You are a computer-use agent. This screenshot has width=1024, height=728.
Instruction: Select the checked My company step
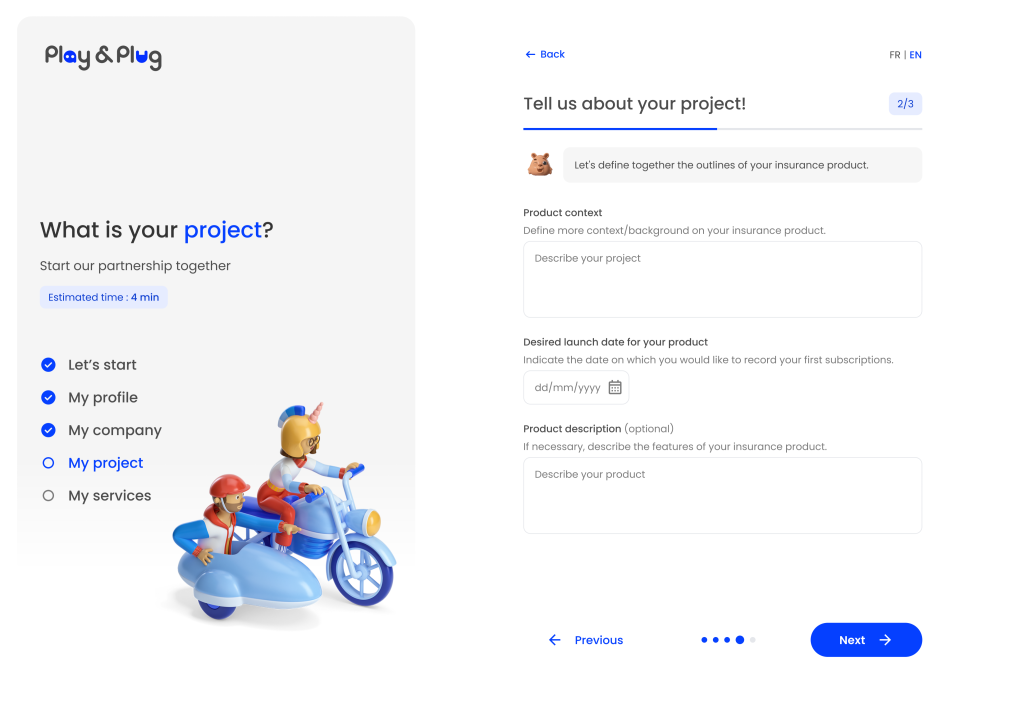48,430
